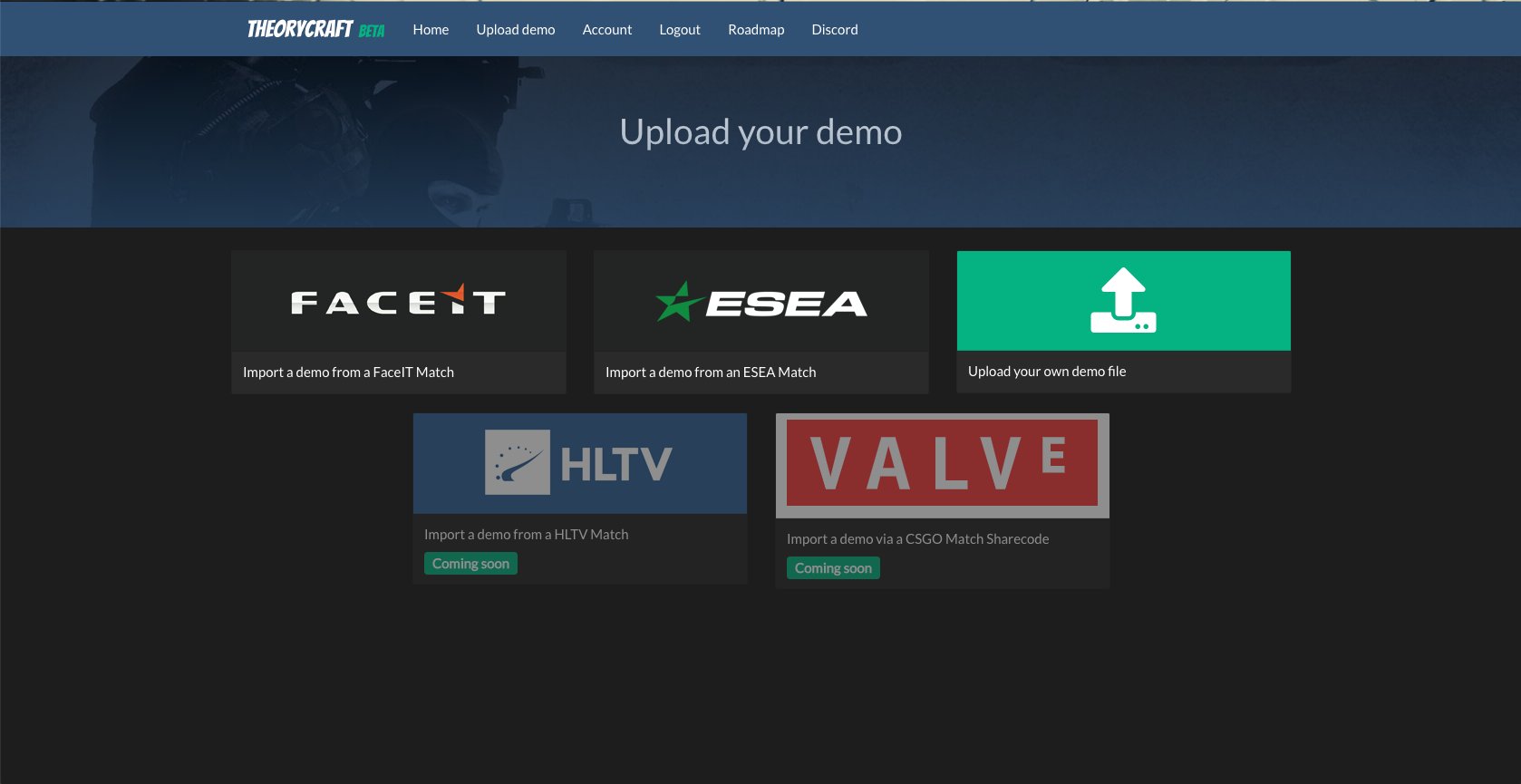
Task: Click the Coming soon badge under Valve
Action: click(x=833, y=568)
